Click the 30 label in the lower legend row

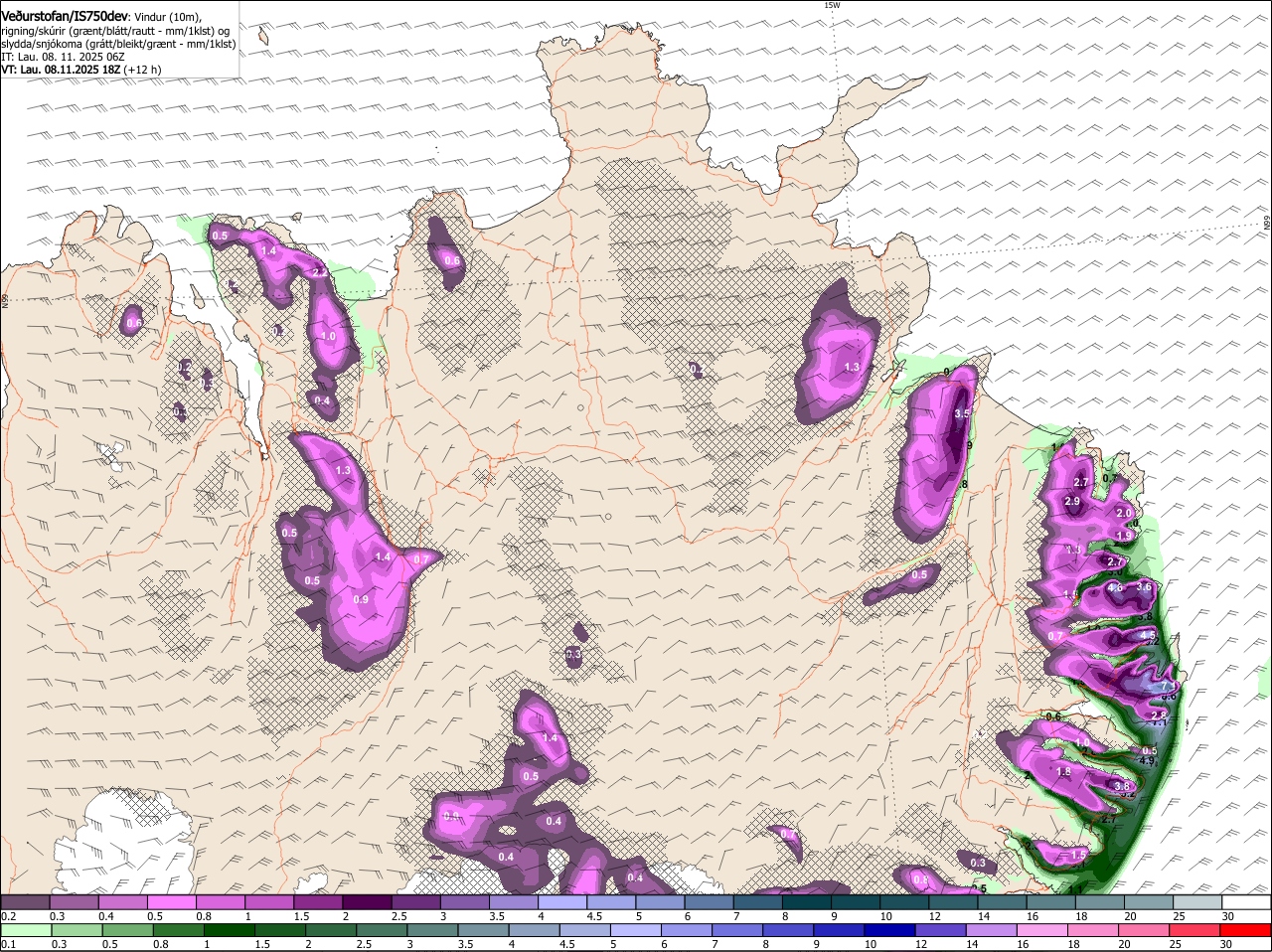[x=1226, y=944]
